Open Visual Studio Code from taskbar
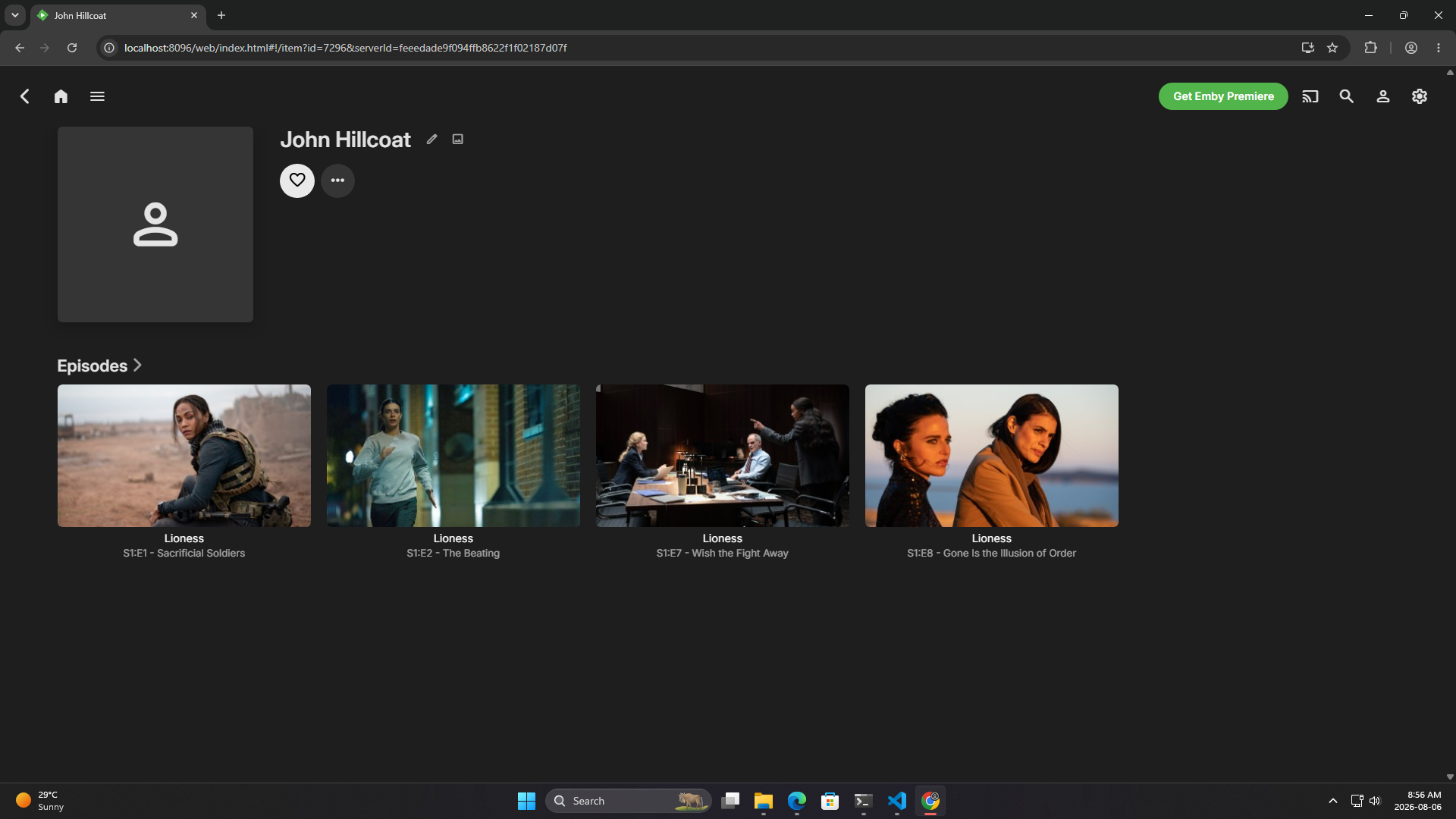The image size is (1456, 819). (897, 801)
